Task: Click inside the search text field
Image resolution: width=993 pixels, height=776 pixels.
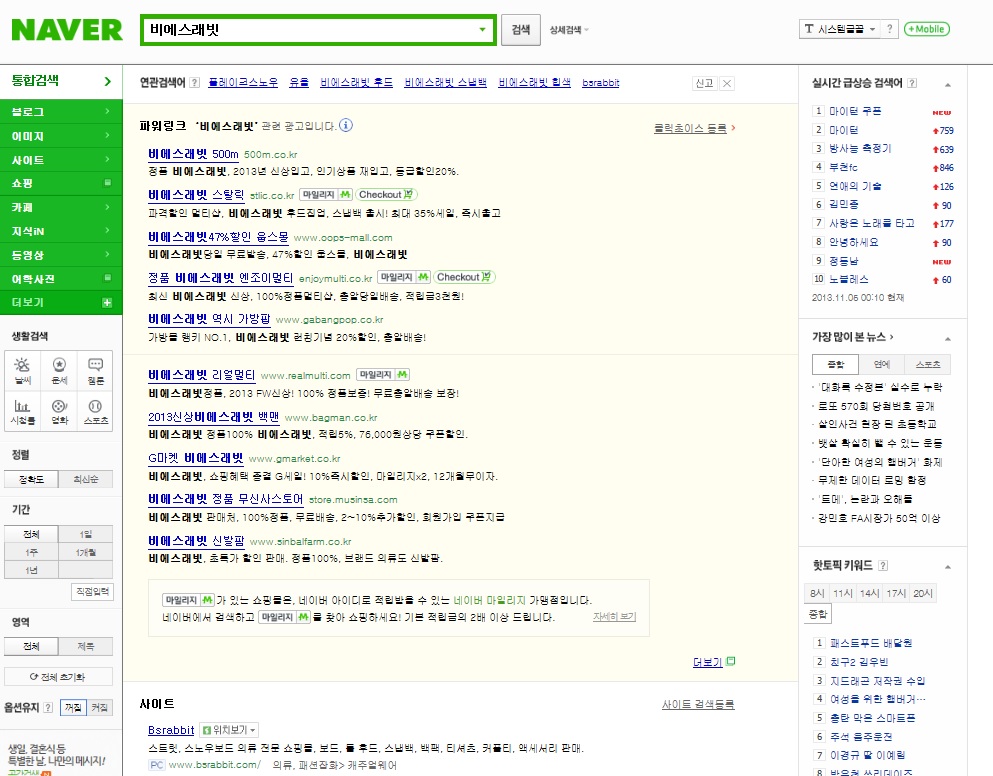Action: point(310,30)
